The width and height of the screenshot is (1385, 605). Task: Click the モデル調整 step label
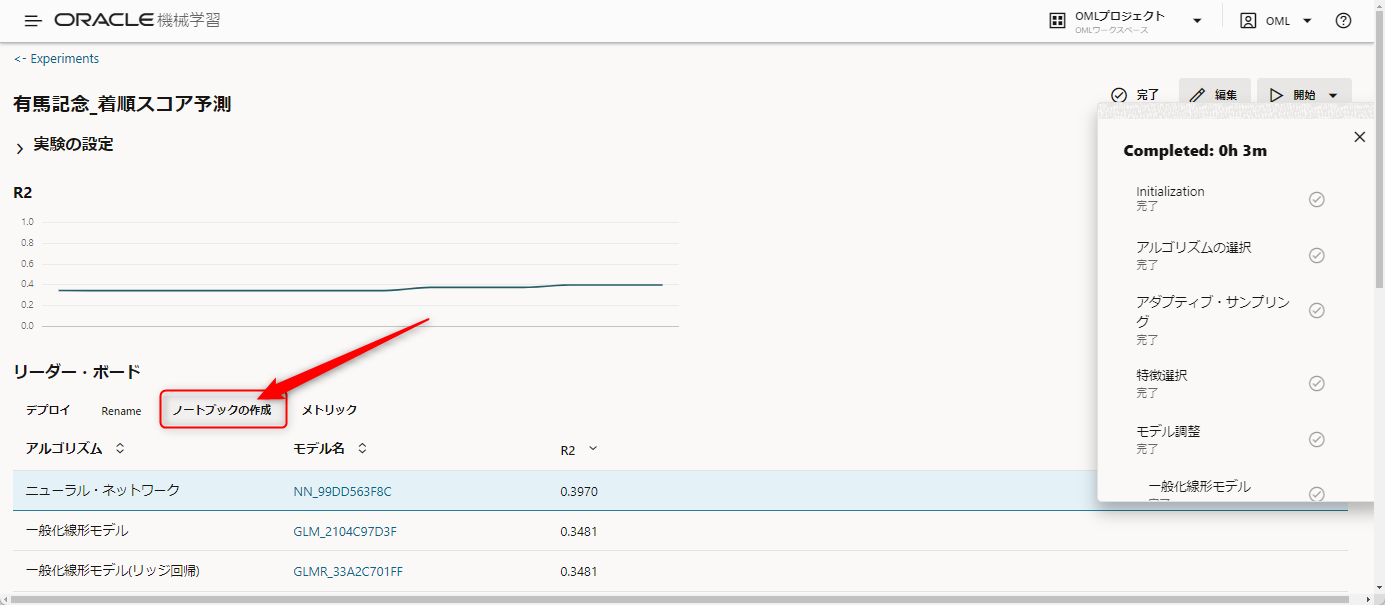point(1168,432)
